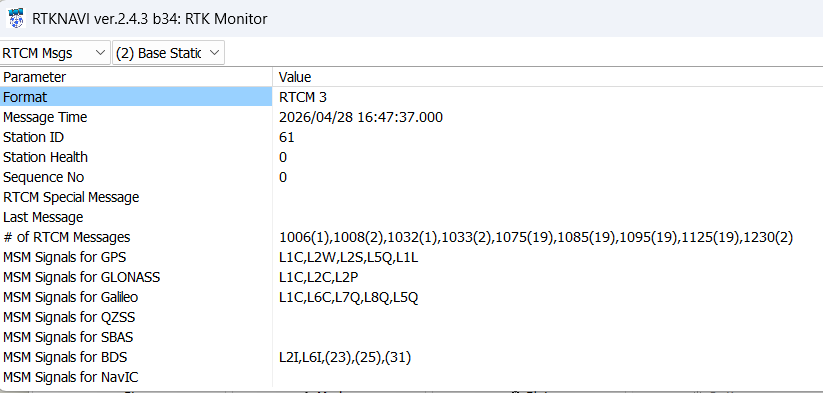
Task: Click the BDS signals value L2I,L6I,(23),(25),(31)
Action: point(345,357)
